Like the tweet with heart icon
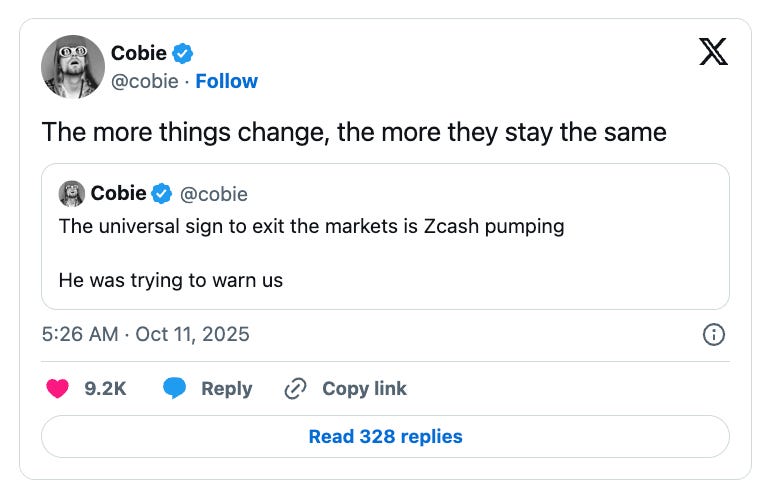This screenshot has width=772, height=496. coord(58,389)
